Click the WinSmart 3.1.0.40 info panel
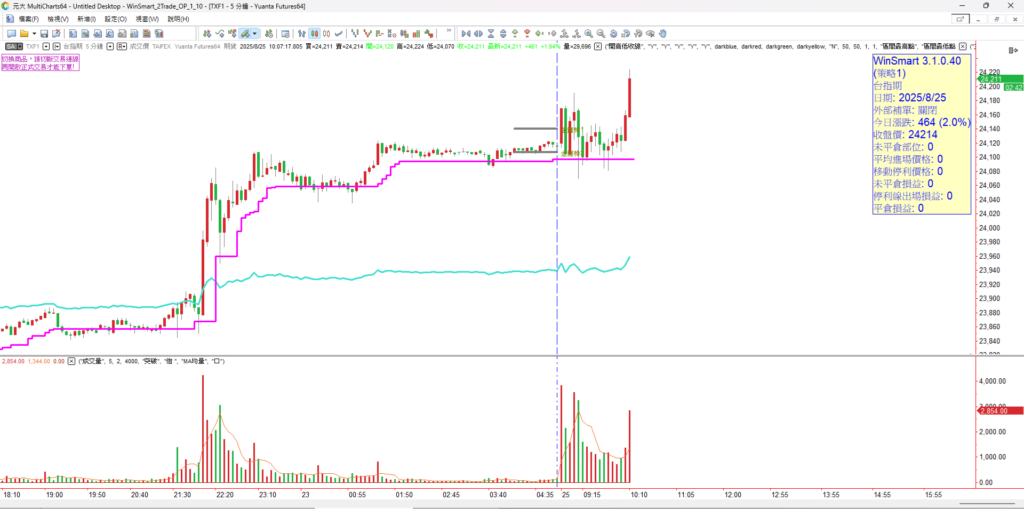This screenshot has height=509, width=1024. [919, 135]
